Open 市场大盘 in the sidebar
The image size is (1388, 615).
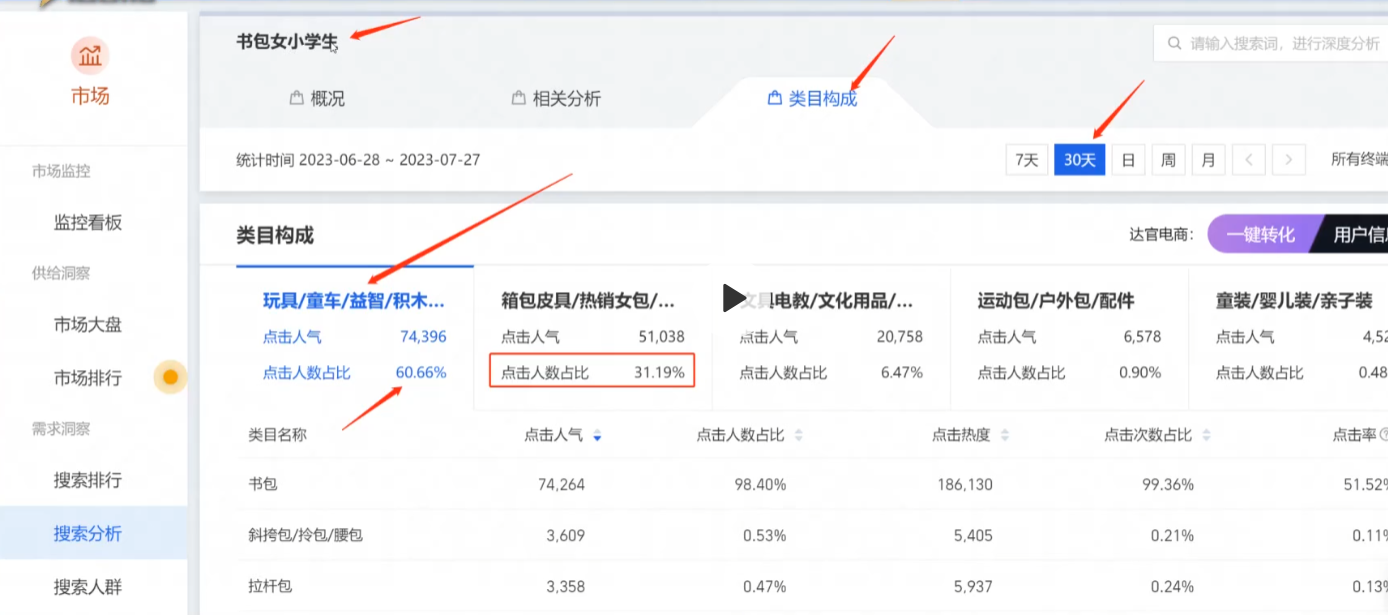(x=88, y=325)
